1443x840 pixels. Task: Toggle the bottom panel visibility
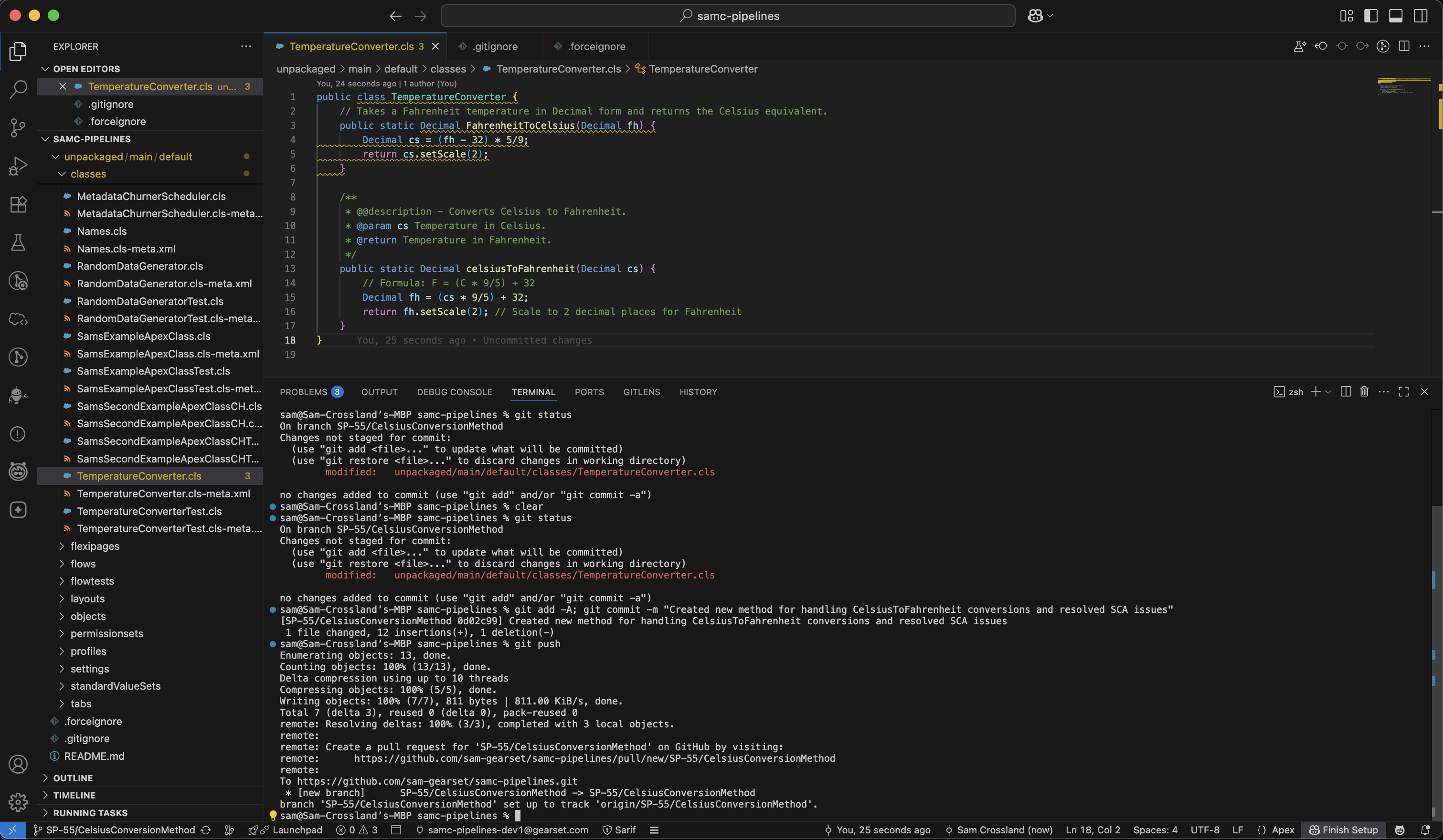click(x=1396, y=15)
